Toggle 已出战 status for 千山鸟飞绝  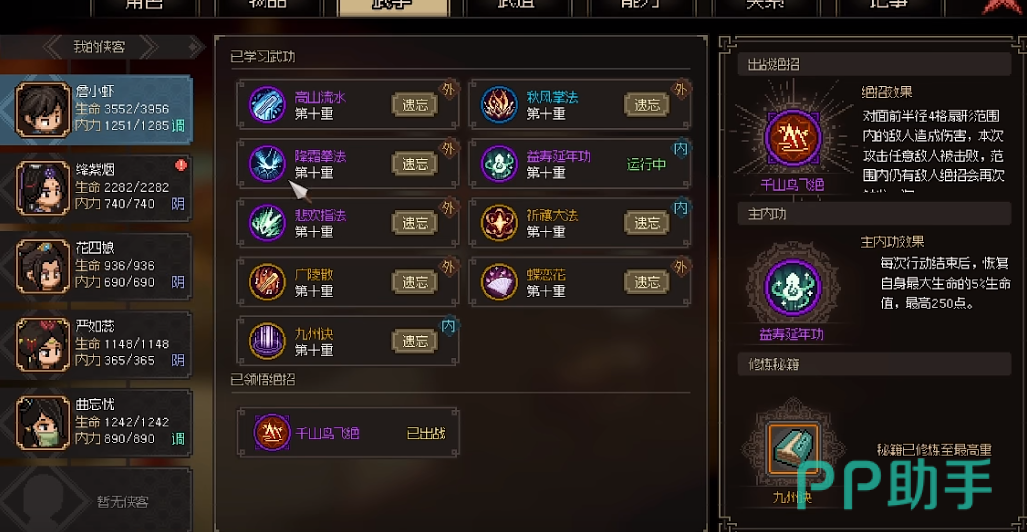426,434
